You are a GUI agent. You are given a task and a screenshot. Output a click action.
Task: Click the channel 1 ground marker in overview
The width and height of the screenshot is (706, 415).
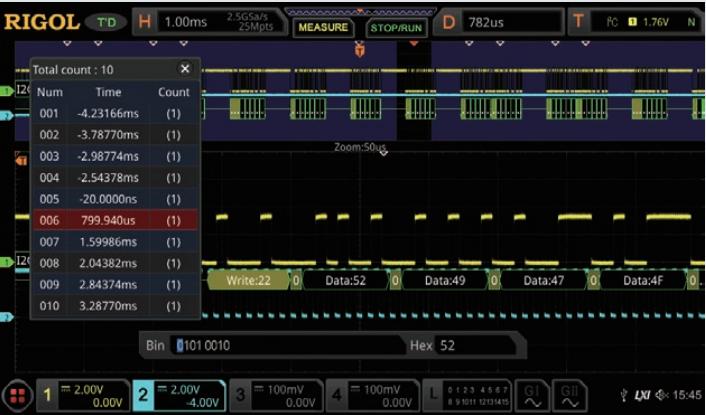pyautogui.click(x=6, y=91)
